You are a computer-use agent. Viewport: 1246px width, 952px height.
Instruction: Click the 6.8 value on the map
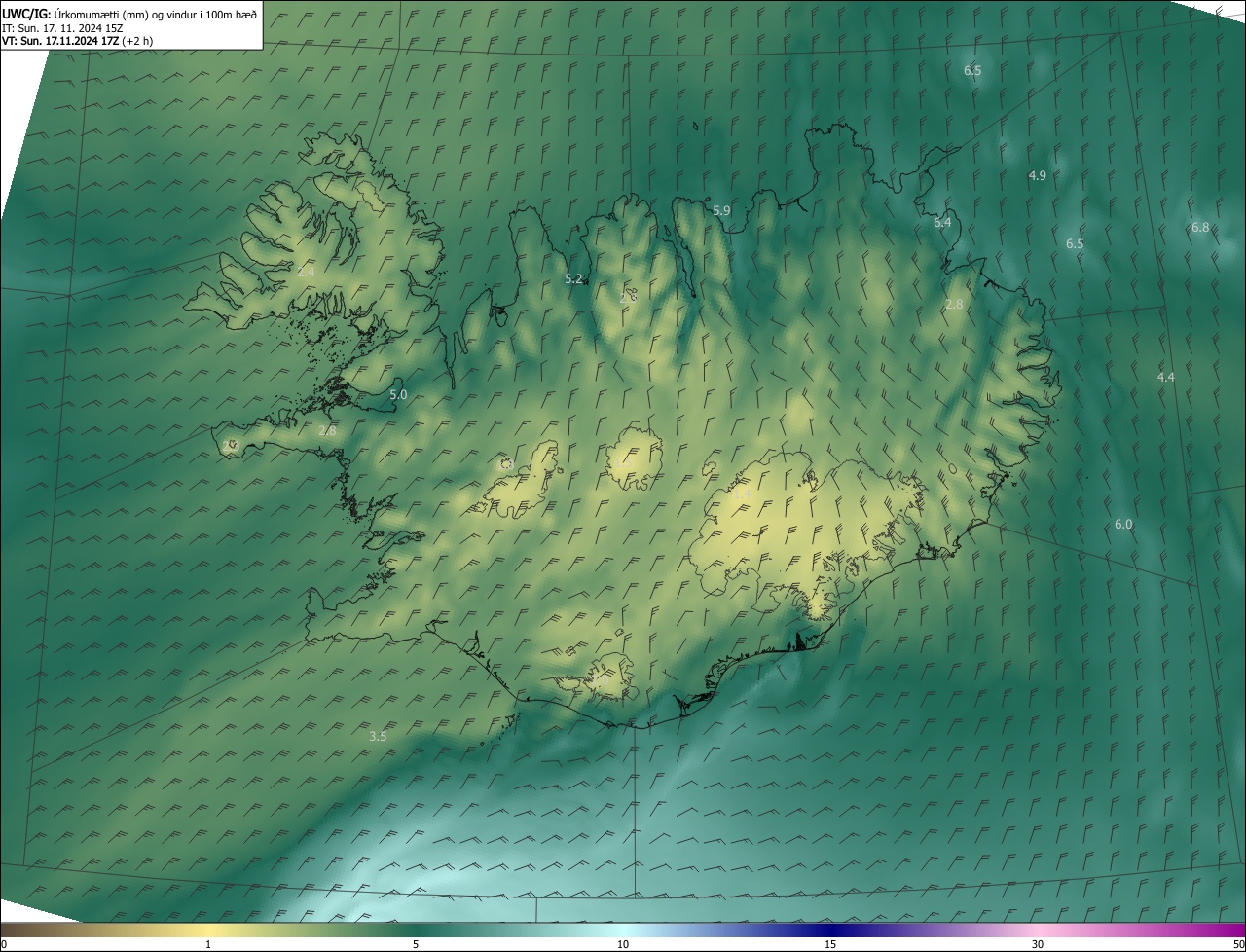pos(1200,227)
